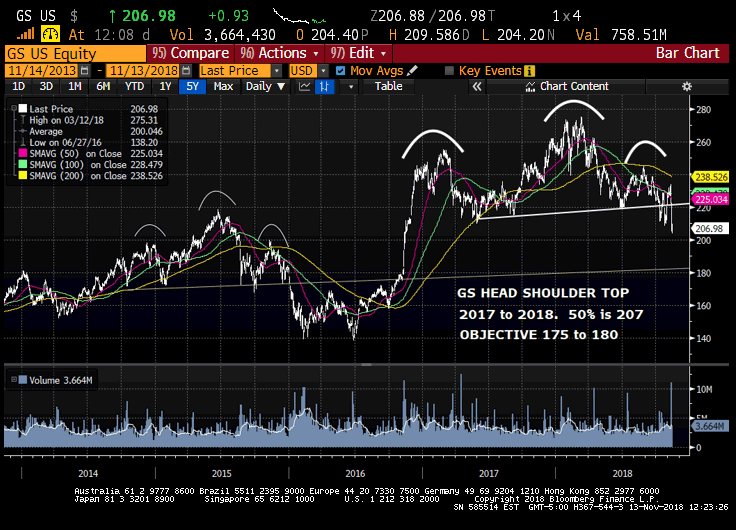Collapse the Volume legend toggle
The image size is (736, 530).
(x=13, y=380)
